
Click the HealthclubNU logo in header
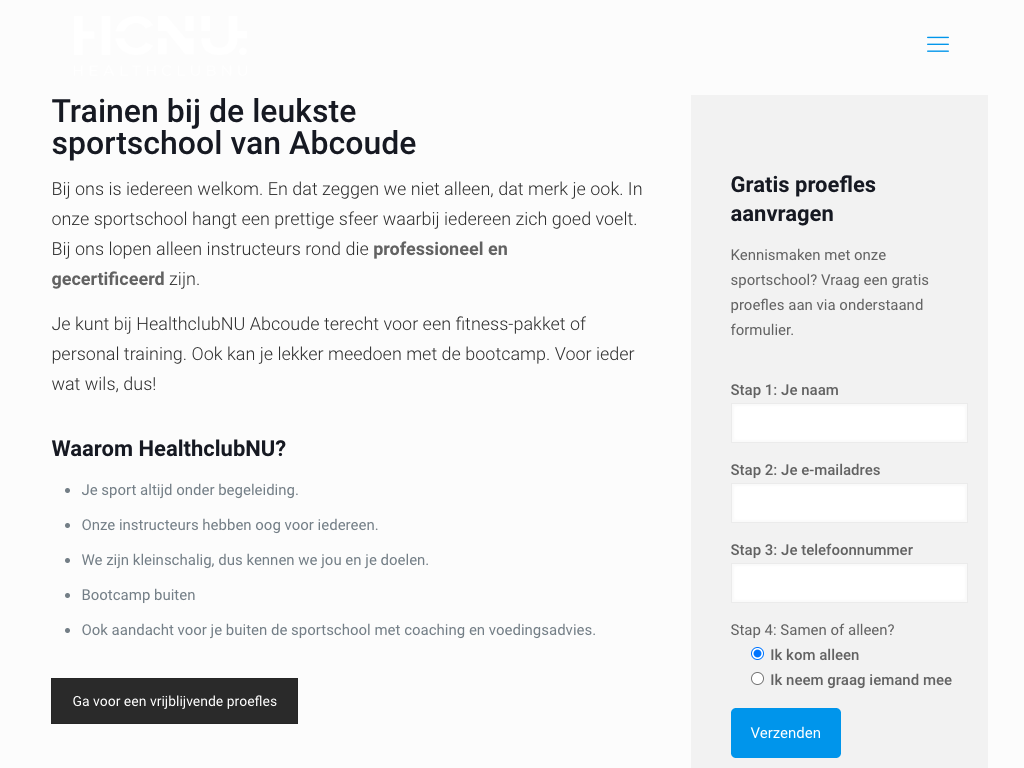coord(159,42)
